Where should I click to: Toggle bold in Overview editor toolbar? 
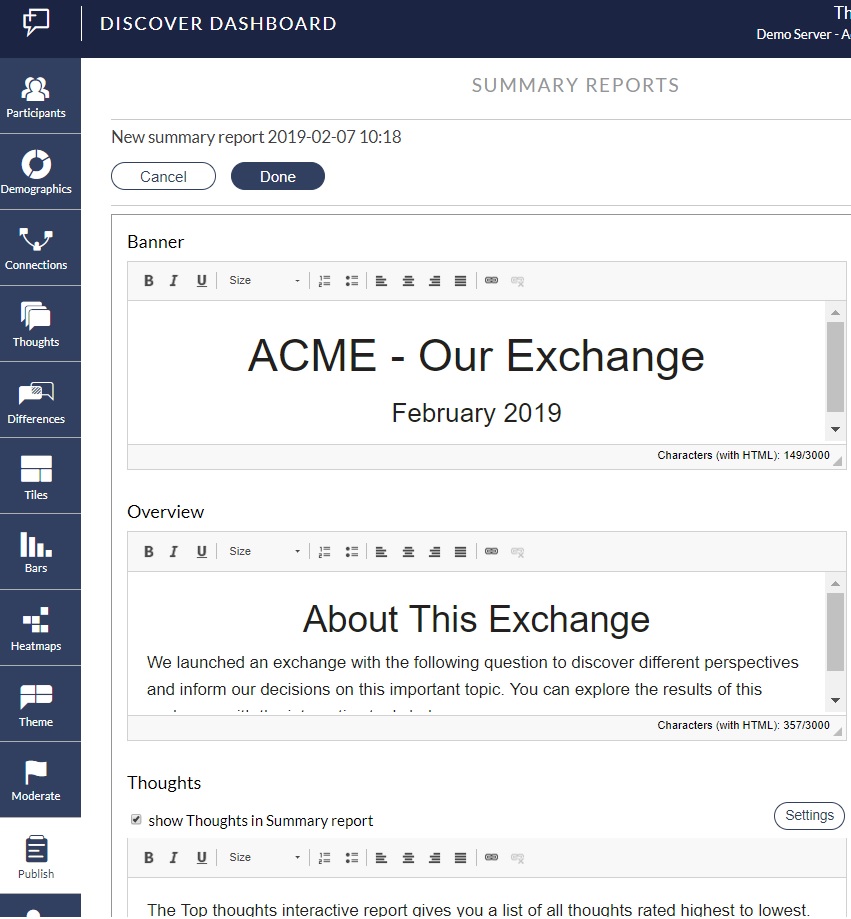point(149,552)
